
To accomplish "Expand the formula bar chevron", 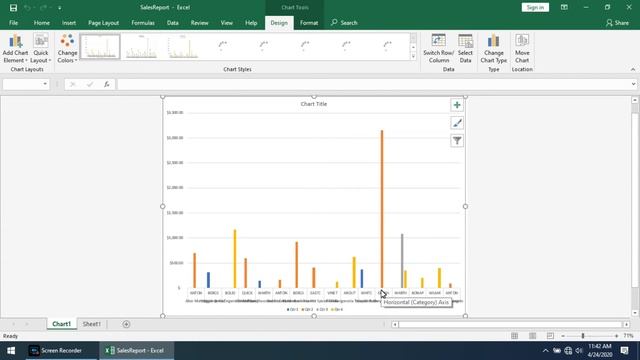I will click(x=633, y=84).
